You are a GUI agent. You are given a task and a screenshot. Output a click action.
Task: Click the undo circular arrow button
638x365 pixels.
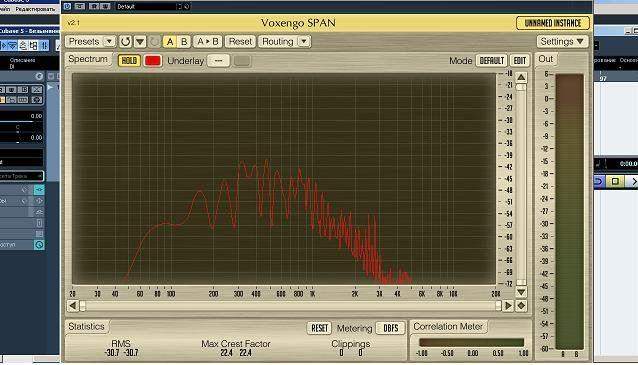tap(125, 42)
